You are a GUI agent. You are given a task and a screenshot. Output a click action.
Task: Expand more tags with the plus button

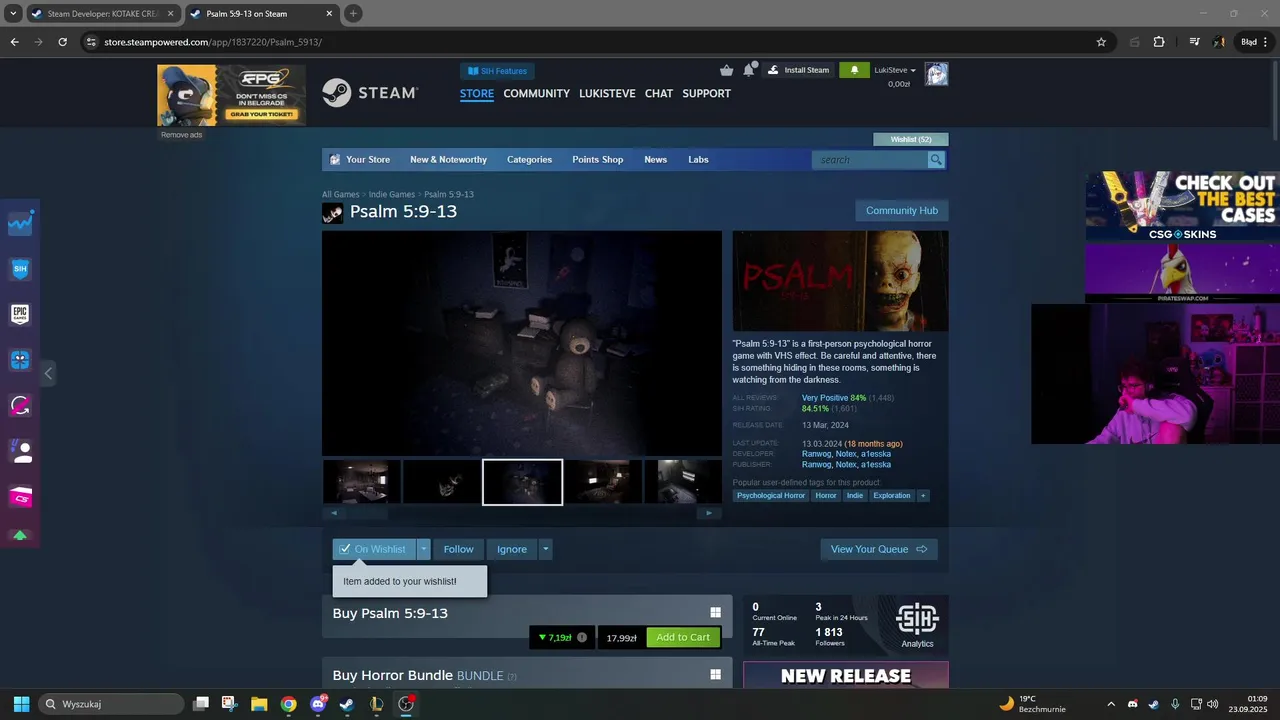click(x=923, y=496)
